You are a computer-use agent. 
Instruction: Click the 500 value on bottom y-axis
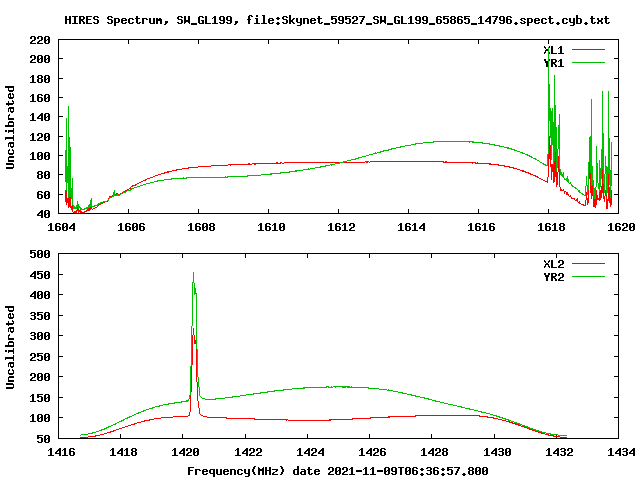coord(40,254)
